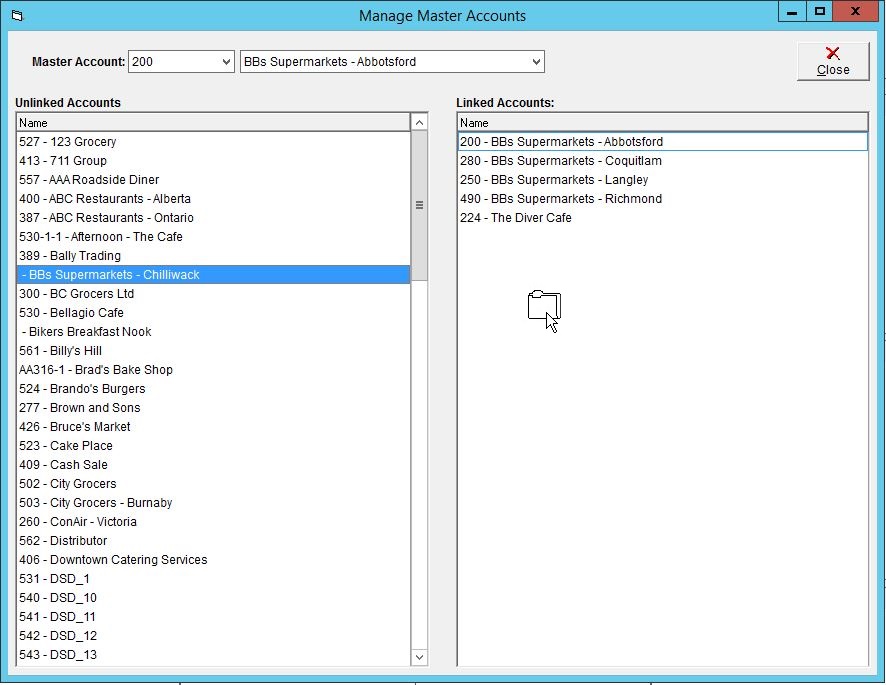Click the Close button with red X
Viewport: 886px width, 685px height.
pos(832,61)
